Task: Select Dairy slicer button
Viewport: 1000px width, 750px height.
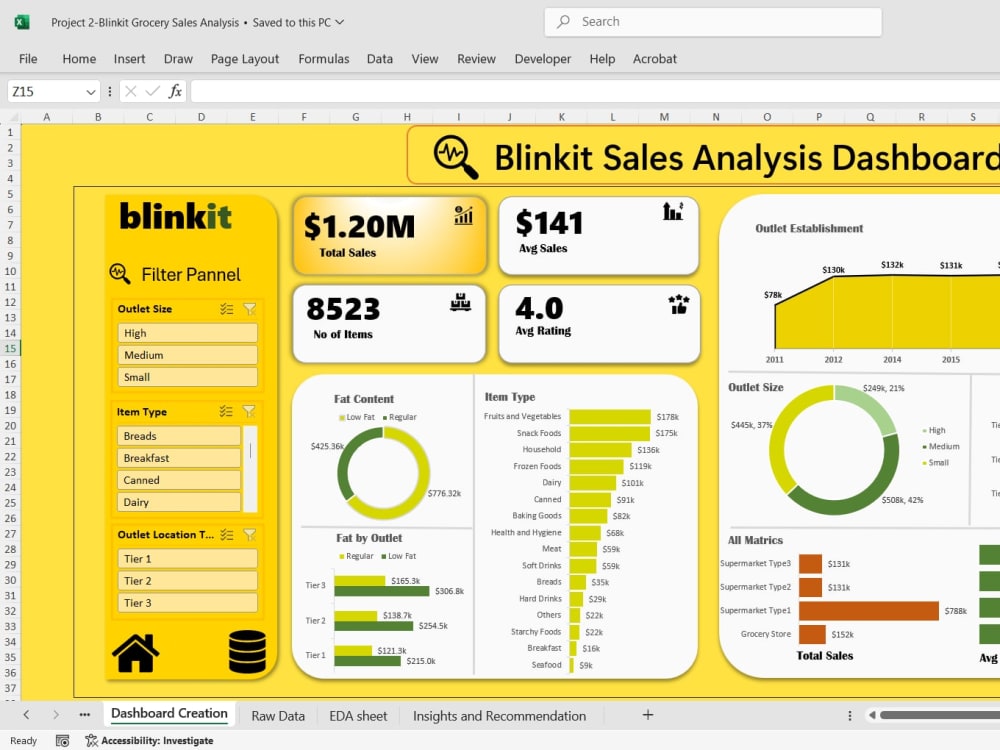Action: [179, 502]
